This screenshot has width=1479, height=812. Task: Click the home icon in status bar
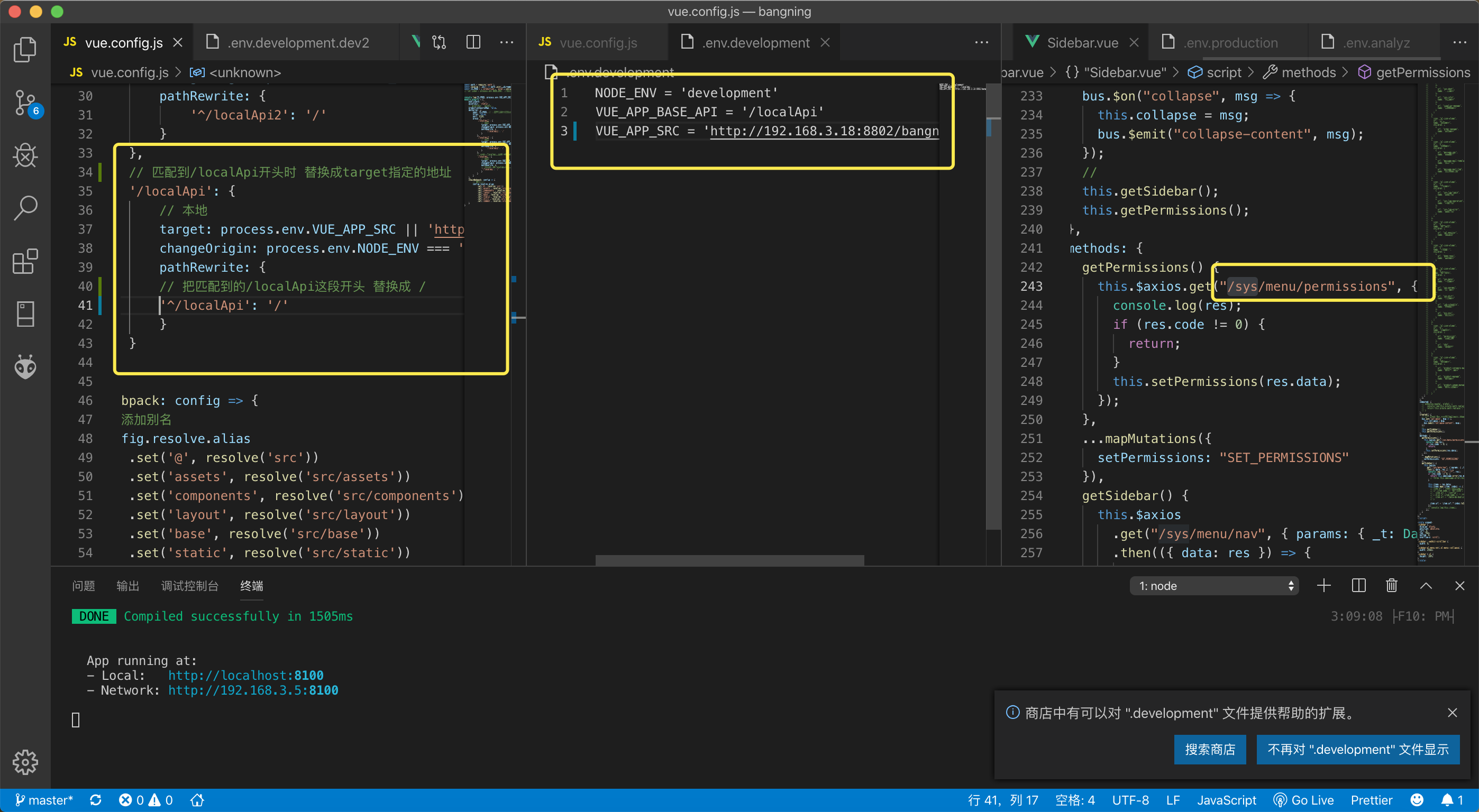click(197, 800)
